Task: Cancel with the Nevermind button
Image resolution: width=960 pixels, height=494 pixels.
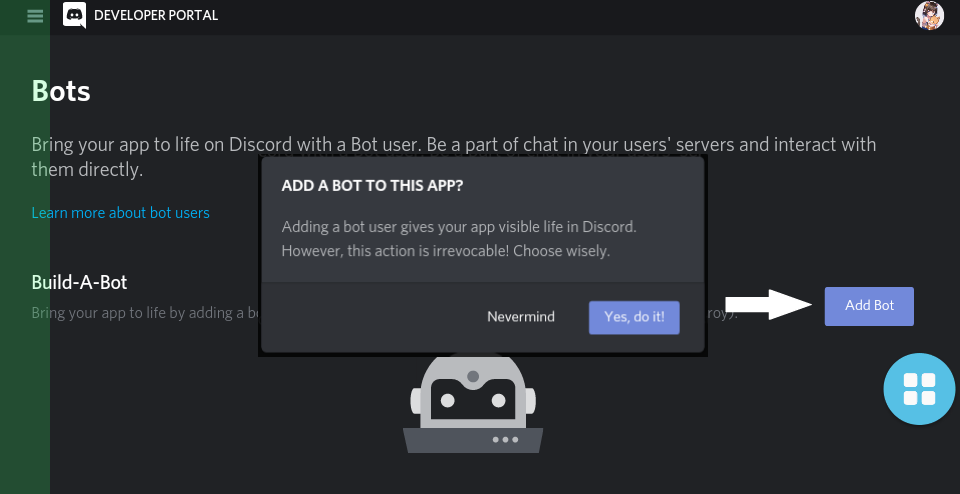Action: tap(521, 317)
